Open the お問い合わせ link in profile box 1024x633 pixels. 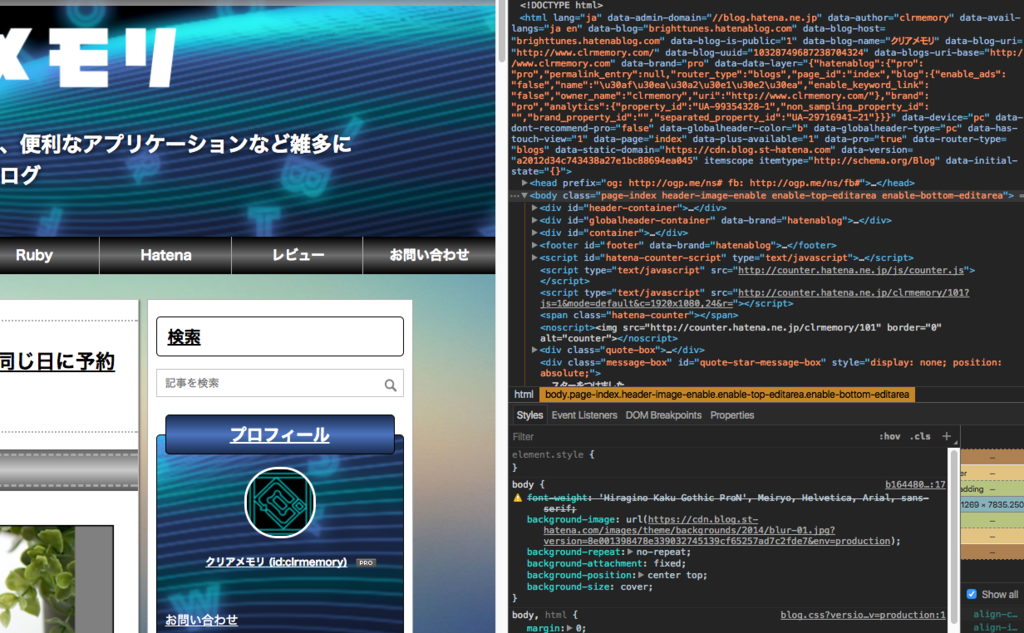click(201, 620)
